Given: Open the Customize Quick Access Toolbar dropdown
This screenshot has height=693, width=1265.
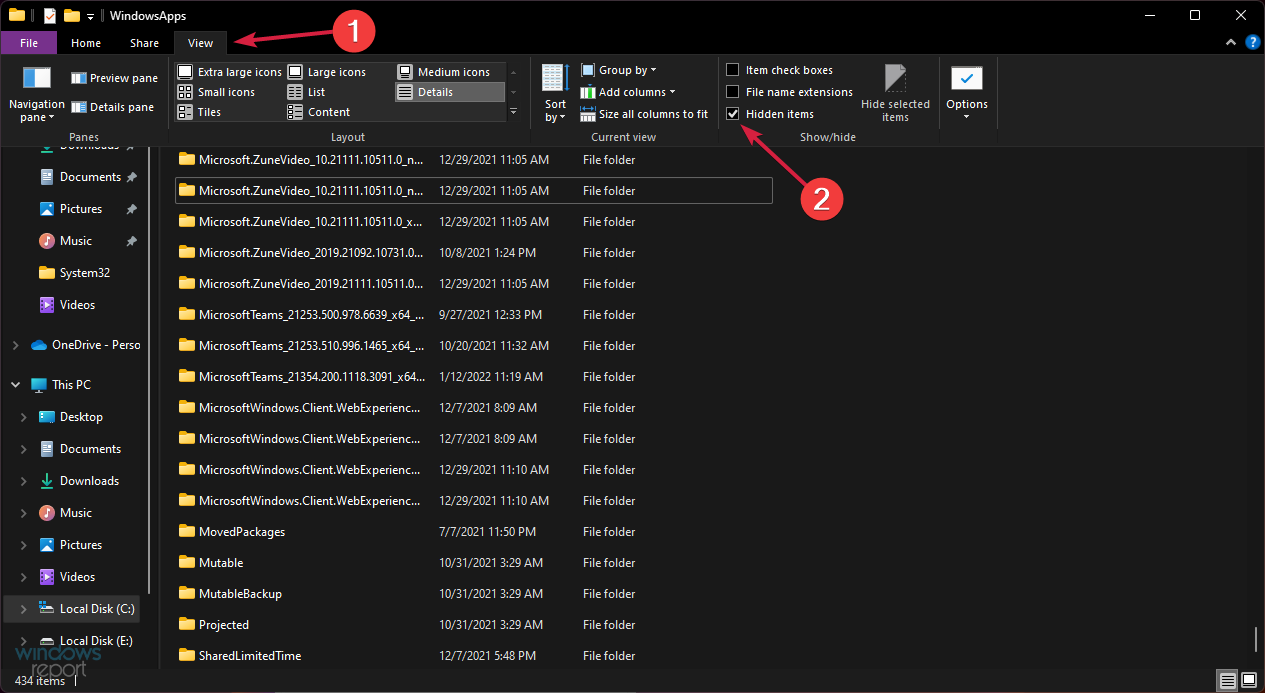Looking at the screenshot, I should coord(90,16).
